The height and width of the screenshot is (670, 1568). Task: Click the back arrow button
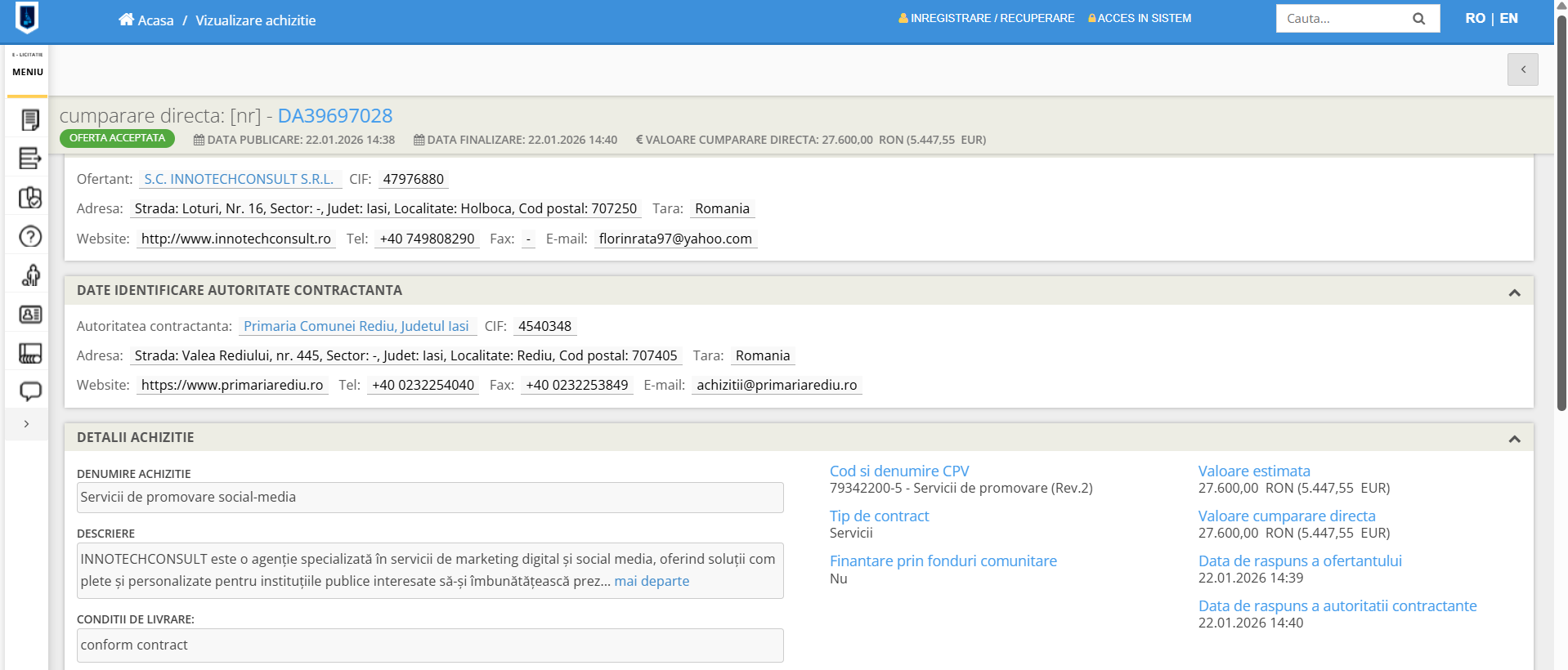[x=1522, y=69]
